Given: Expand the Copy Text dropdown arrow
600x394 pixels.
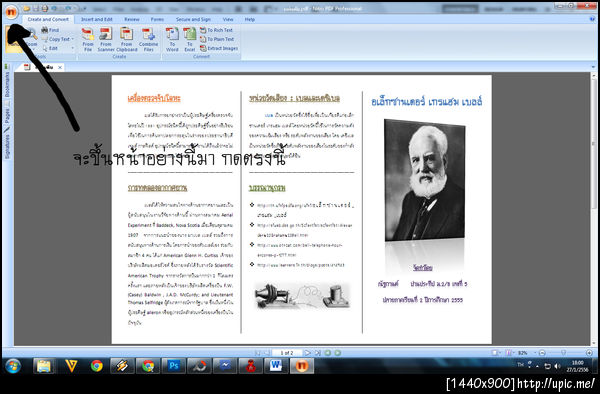Looking at the screenshot, I should 73,39.
